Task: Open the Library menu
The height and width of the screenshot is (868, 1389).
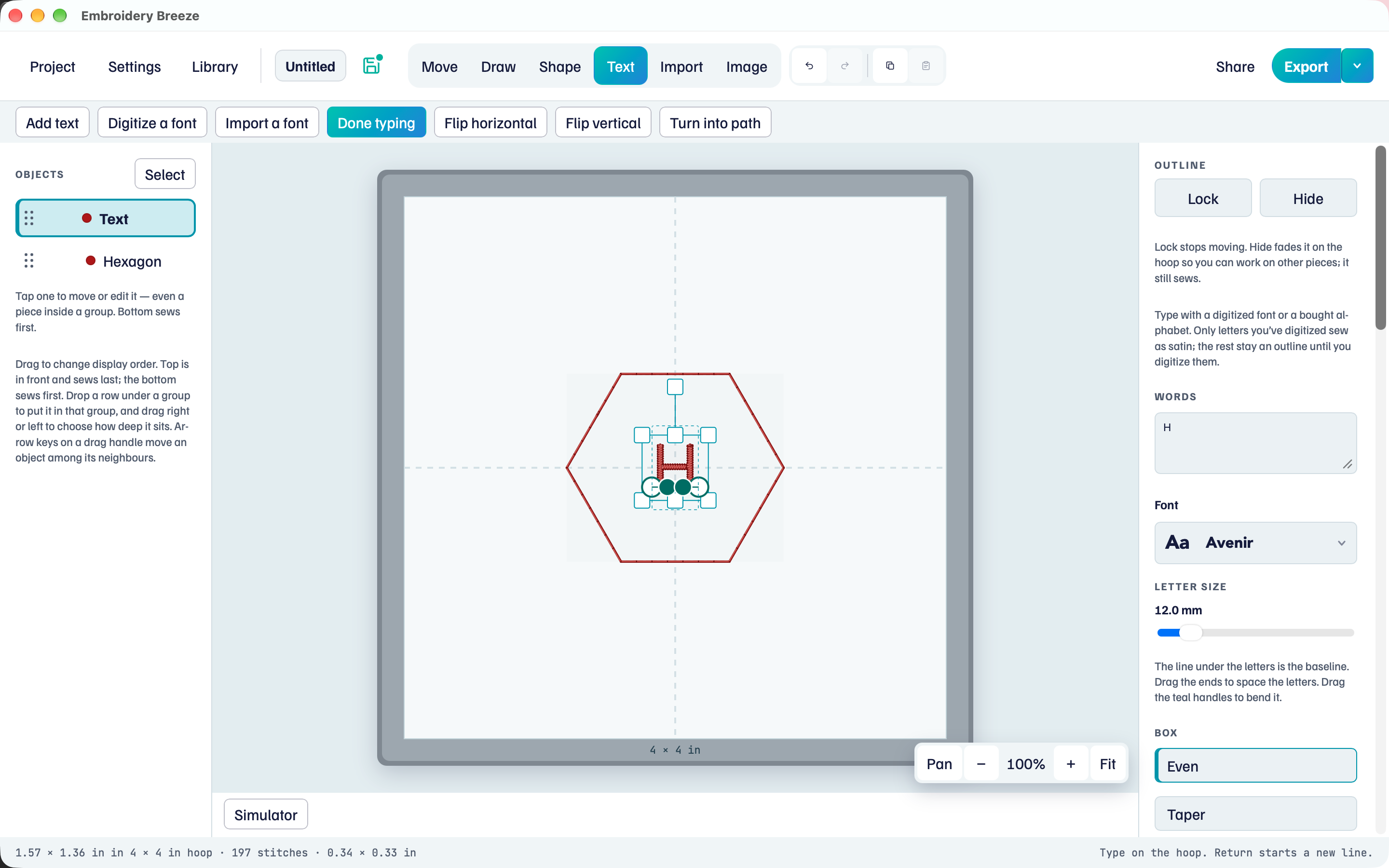Action: [215, 67]
